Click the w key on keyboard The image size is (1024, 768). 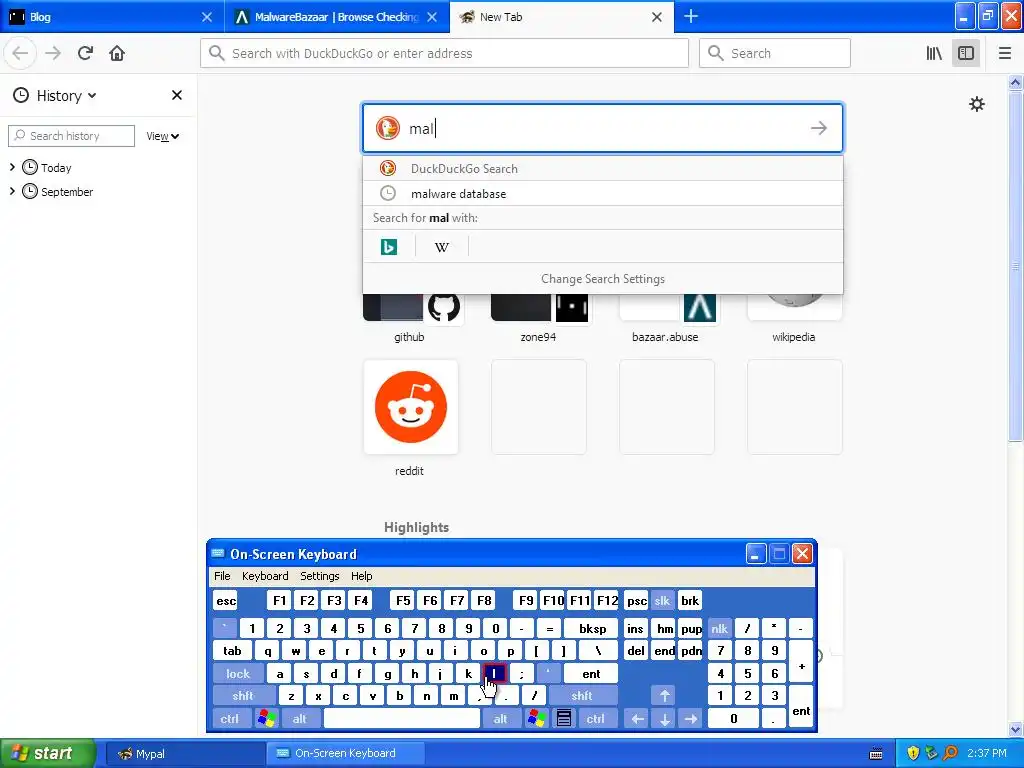tap(295, 650)
